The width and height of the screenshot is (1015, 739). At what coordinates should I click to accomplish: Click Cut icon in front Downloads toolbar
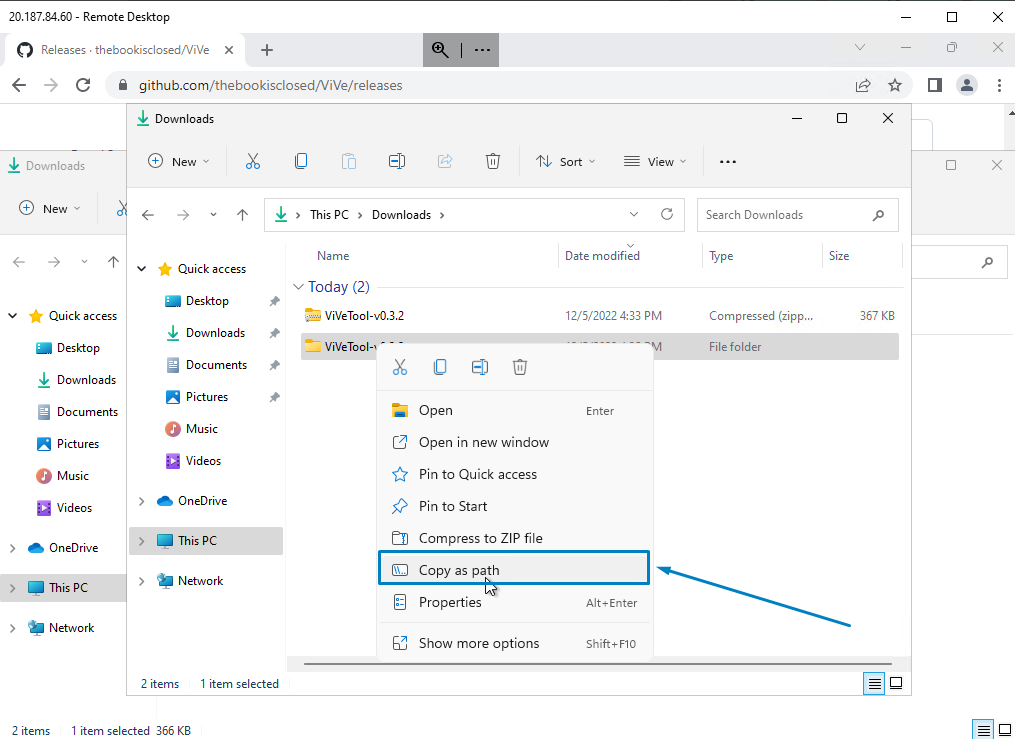tap(252, 161)
